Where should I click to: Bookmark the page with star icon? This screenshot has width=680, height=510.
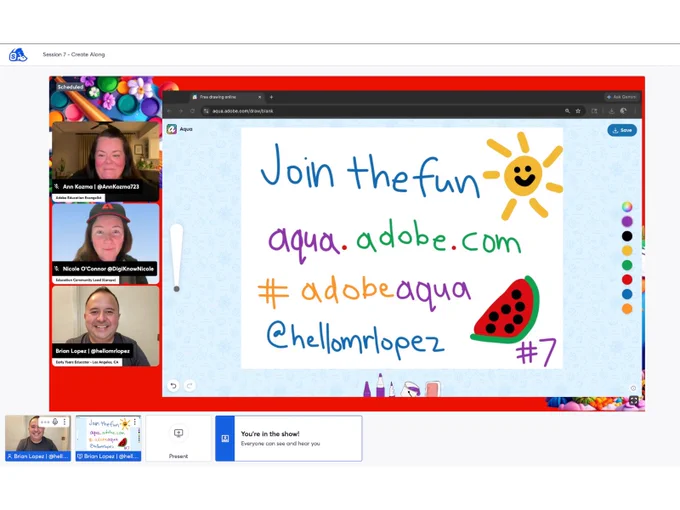coord(578,111)
